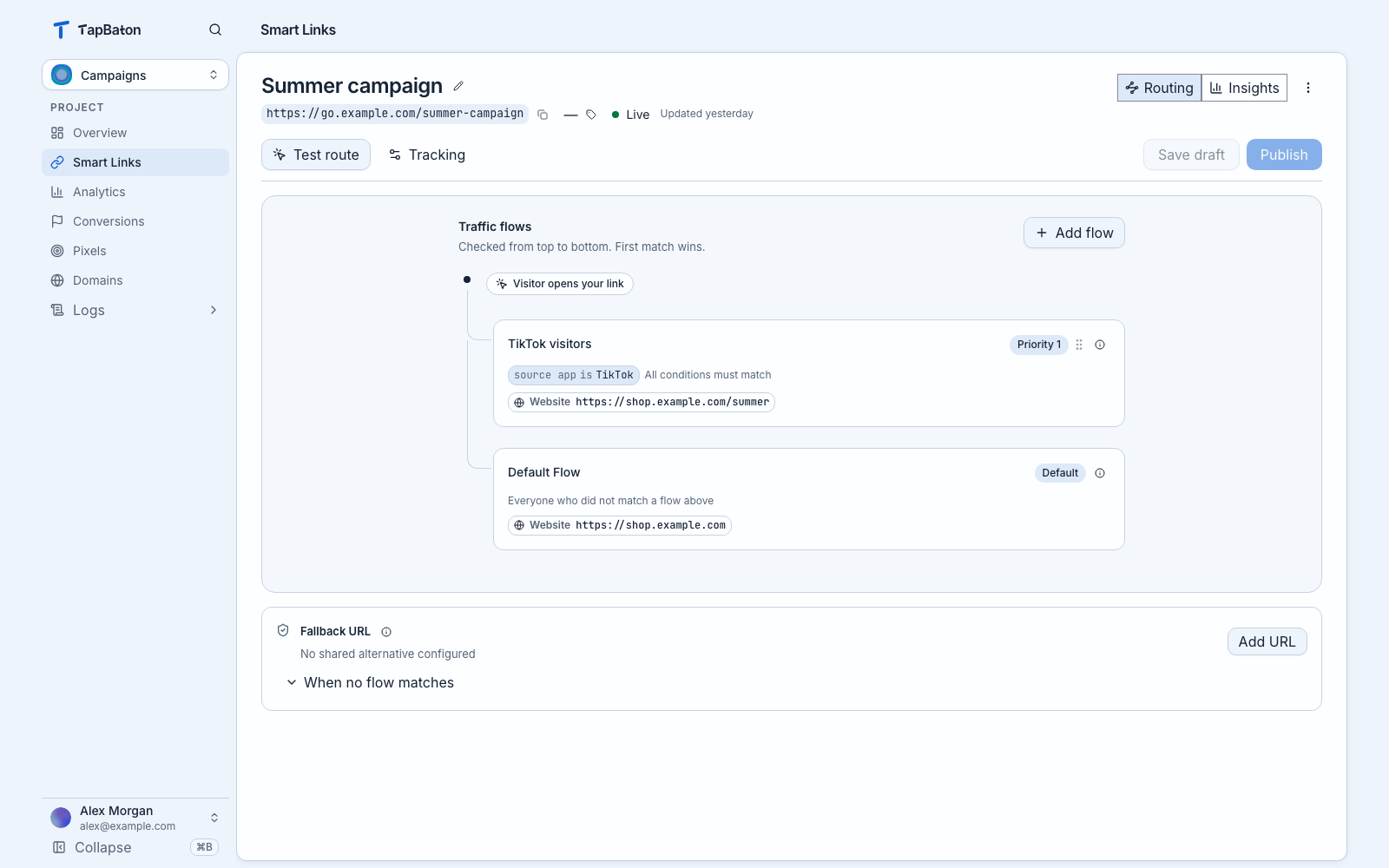Viewport: 1389px width, 868px height.
Task: Publish the campaign
Action: [x=1284, y=155]
